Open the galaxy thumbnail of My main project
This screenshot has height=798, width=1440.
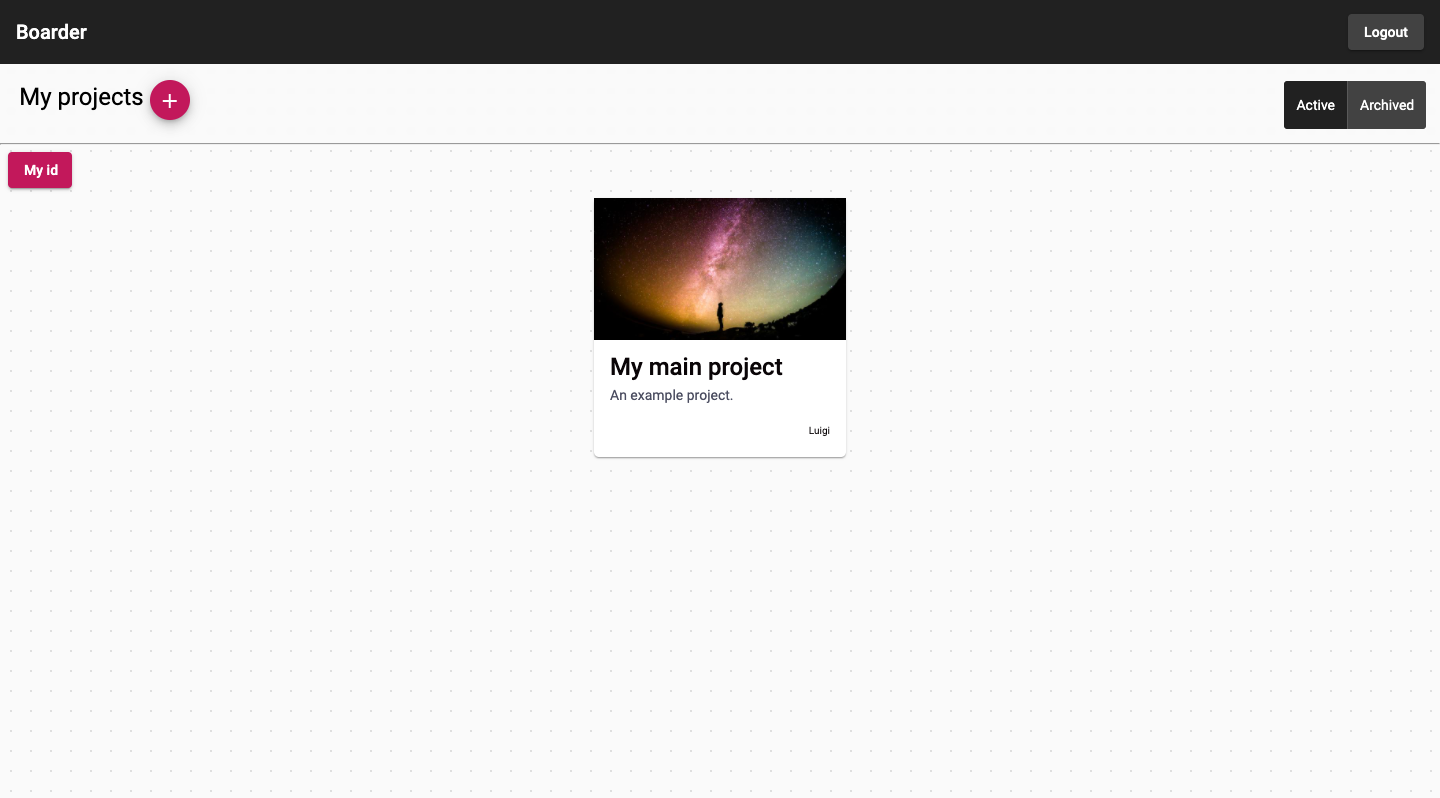click(x=720, y=269)
